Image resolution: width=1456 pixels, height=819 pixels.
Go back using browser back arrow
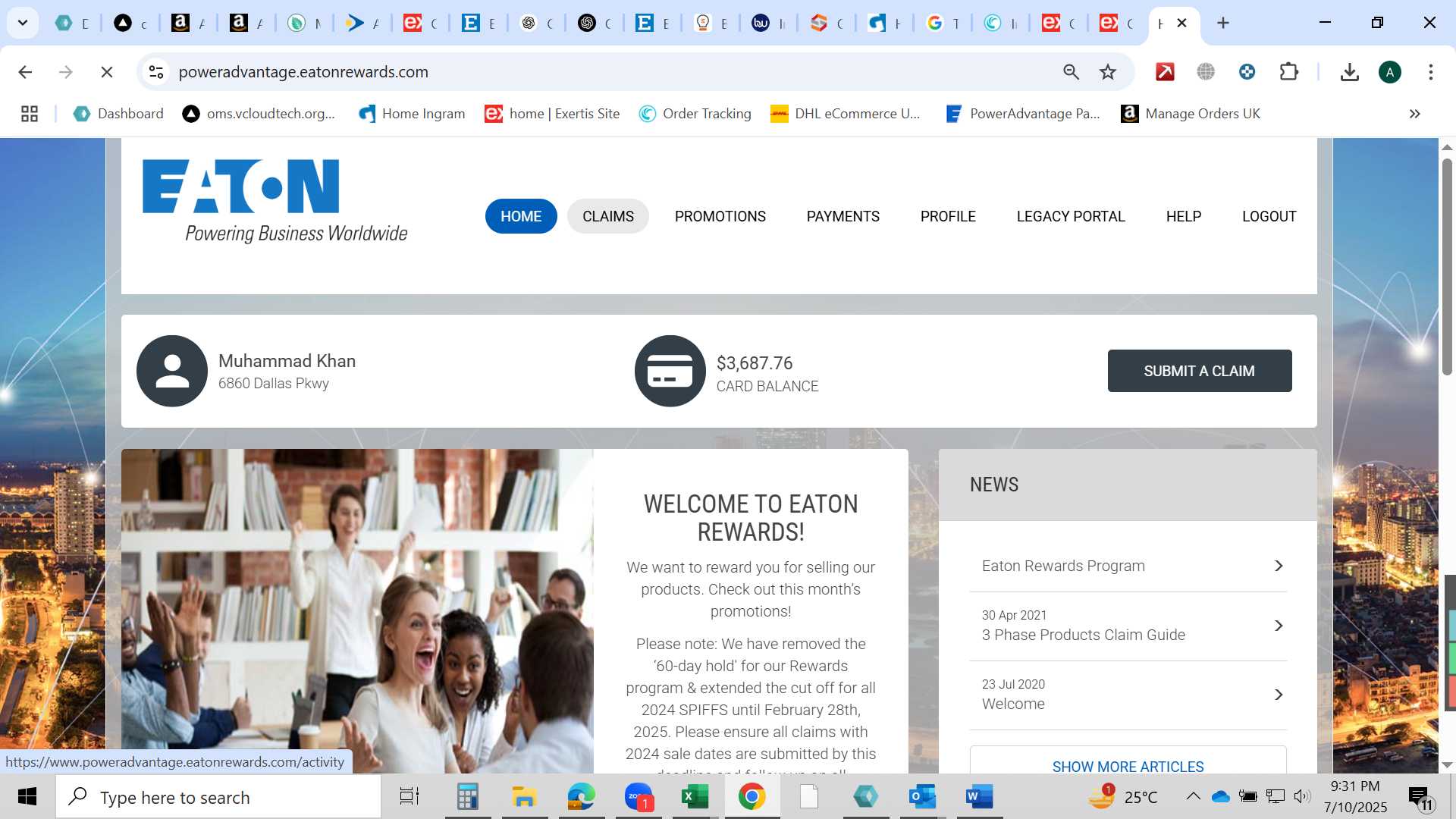pyautogui.click(x=25, y=72)
